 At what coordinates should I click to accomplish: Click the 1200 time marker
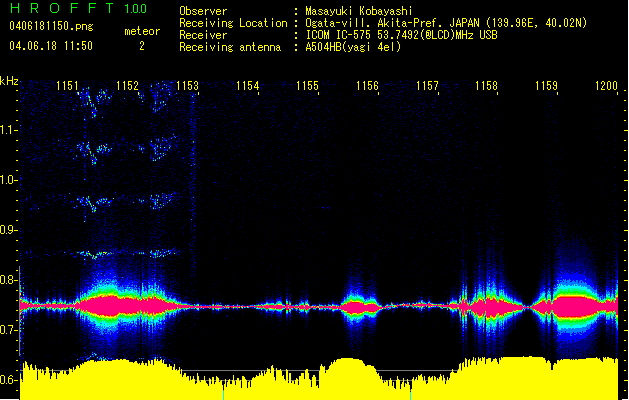[607, 85]
